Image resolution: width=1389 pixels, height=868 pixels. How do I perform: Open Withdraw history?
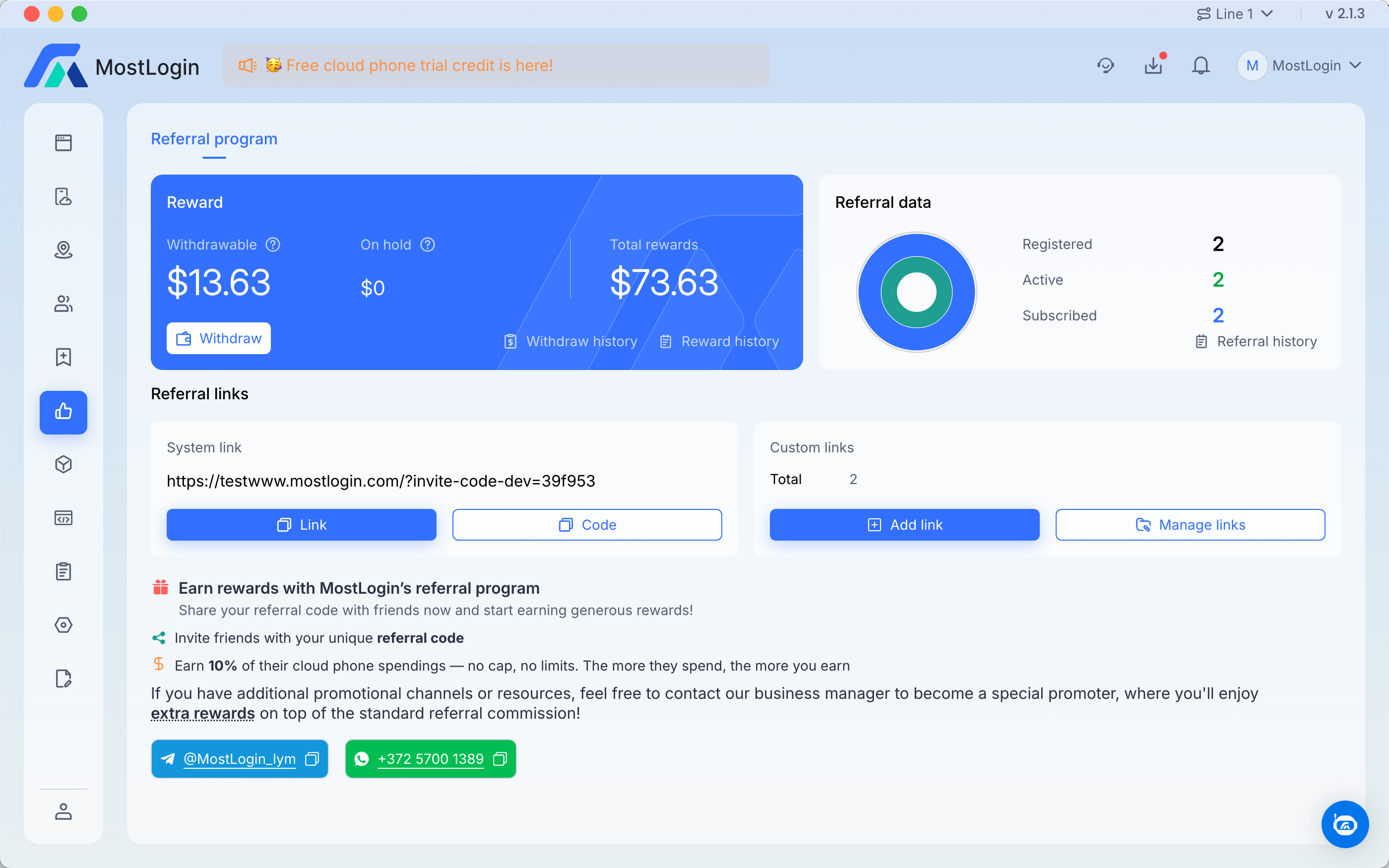(x=571, y=342)
